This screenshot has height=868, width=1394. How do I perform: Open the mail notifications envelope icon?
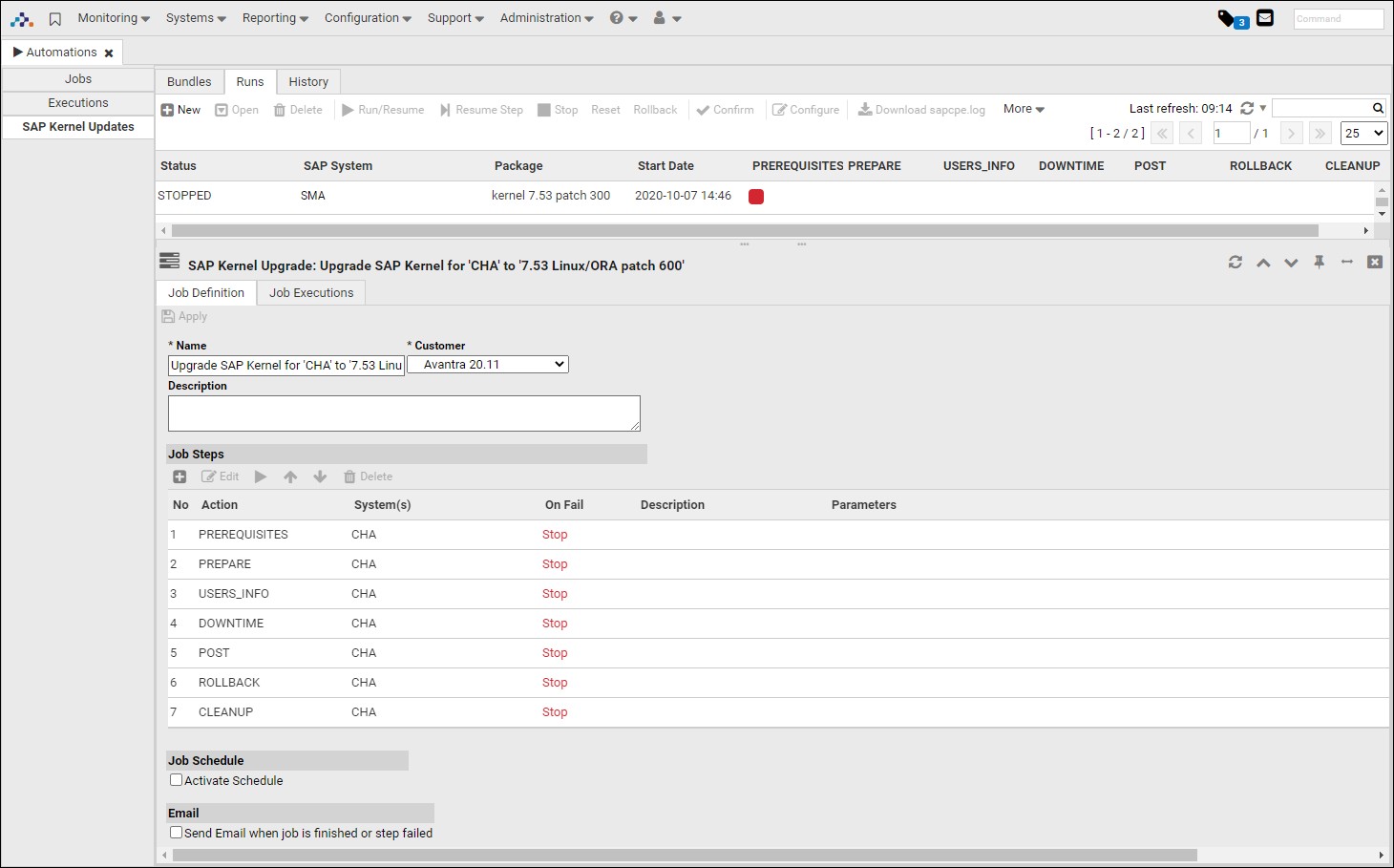point(1264,17)
